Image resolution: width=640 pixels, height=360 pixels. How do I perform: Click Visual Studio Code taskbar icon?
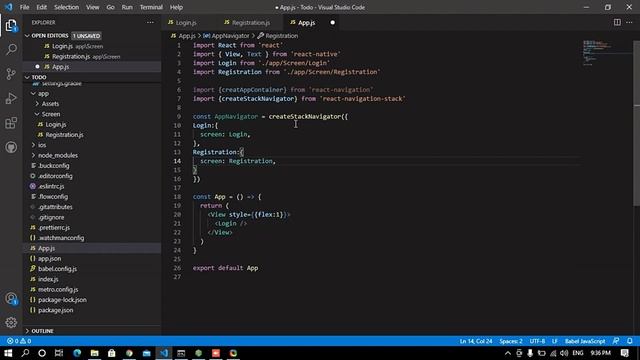(x=164, y=353)
